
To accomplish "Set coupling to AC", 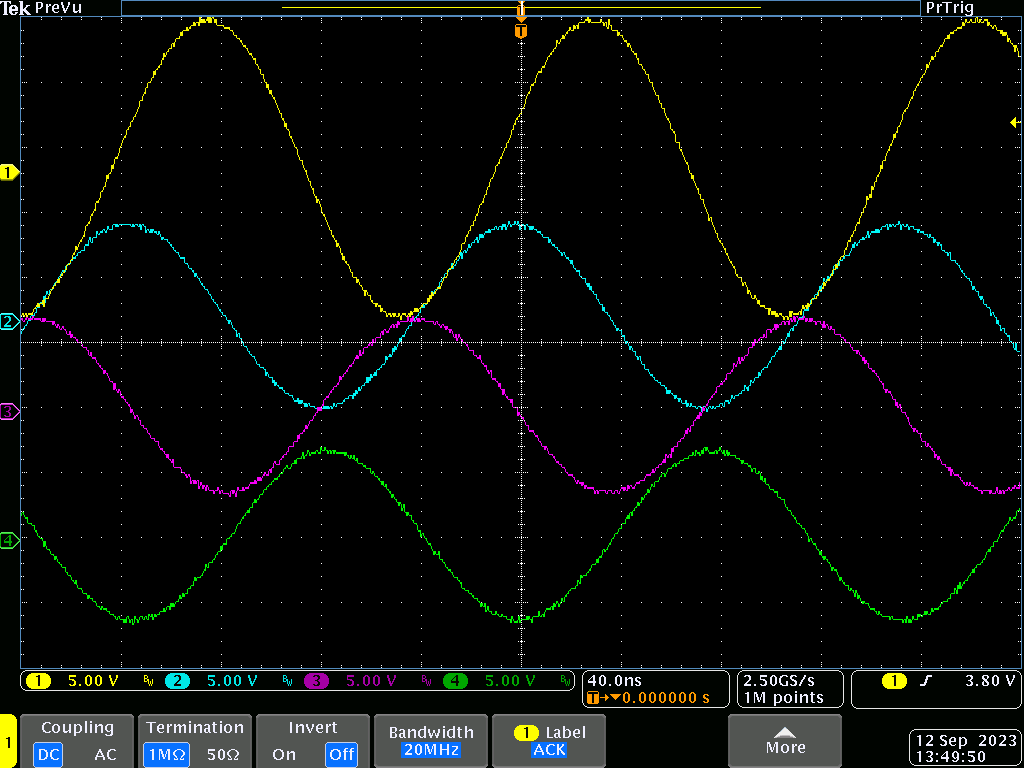I will coord(106,754).
